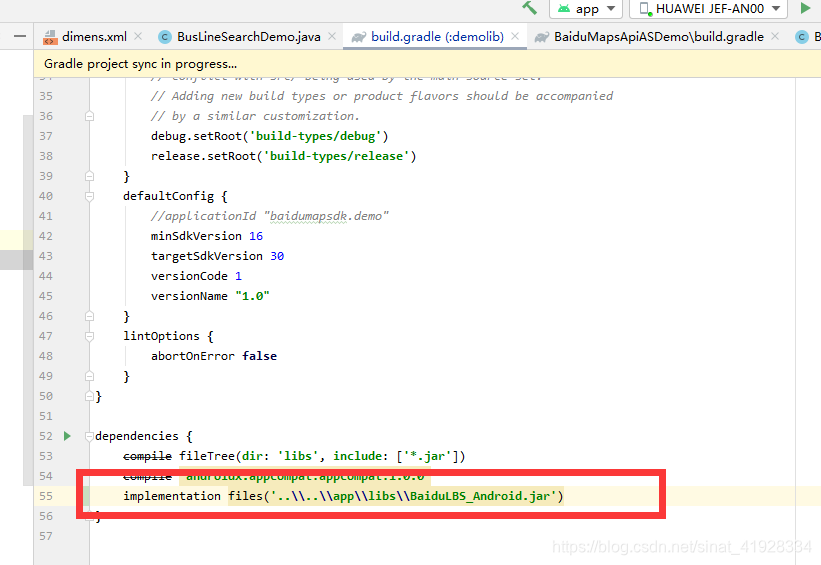The image size is (821, 565).
Task: Close the build.gradle (:demolib) tab
Action: 515,36
